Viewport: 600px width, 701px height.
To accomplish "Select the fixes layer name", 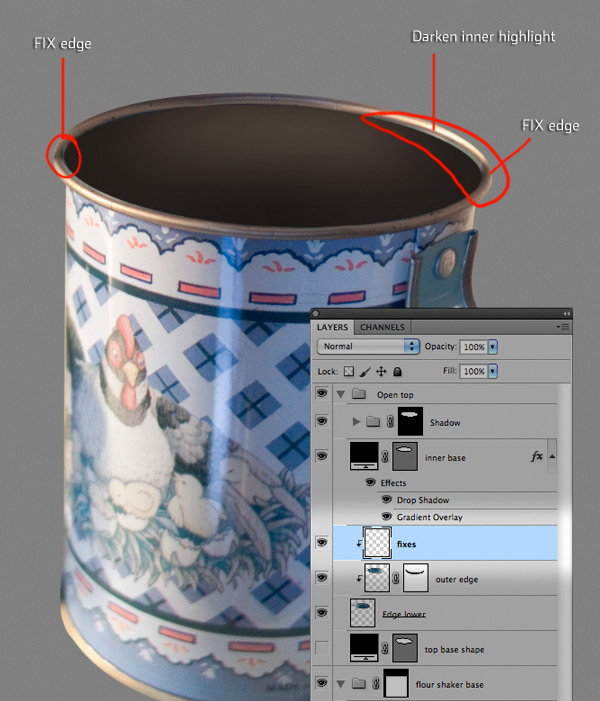I will point(406,544).
